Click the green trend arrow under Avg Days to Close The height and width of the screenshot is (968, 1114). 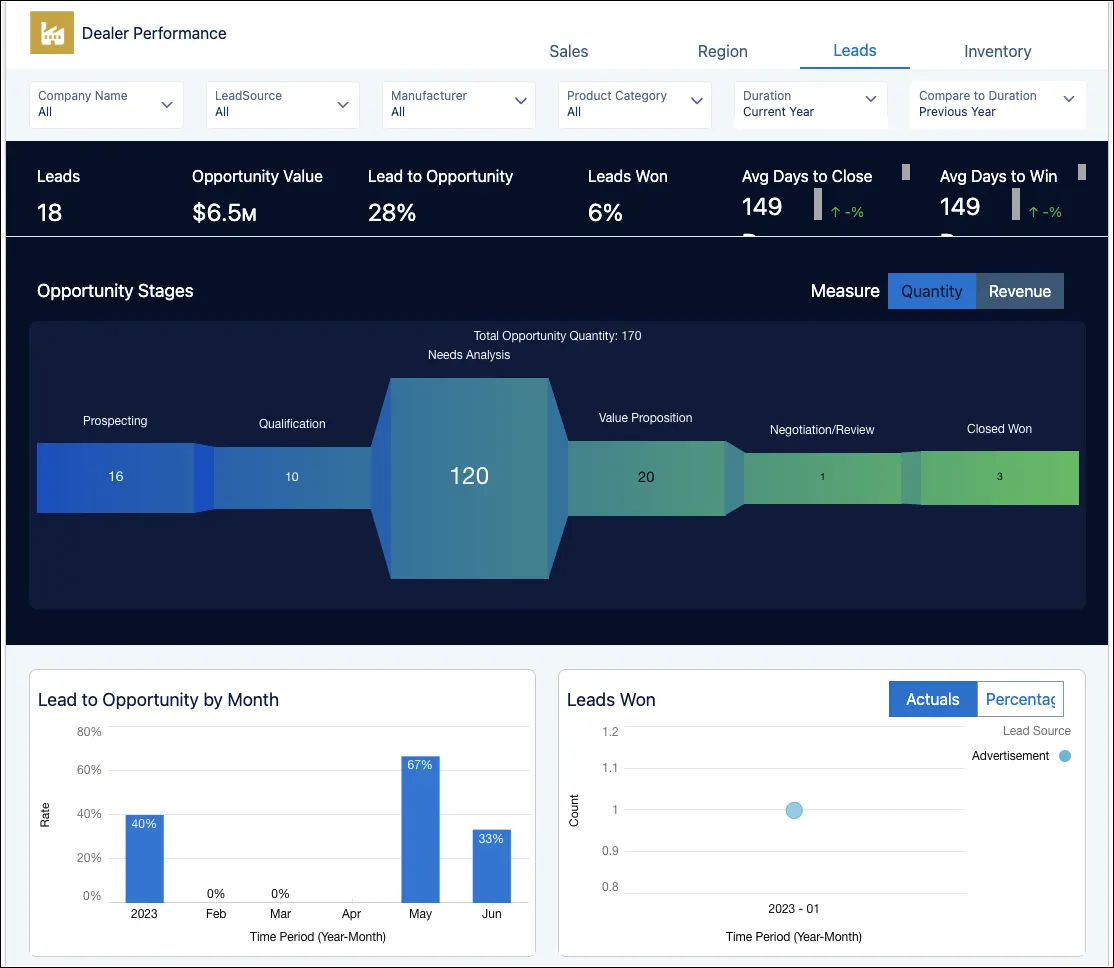click(x=835, y=212)
